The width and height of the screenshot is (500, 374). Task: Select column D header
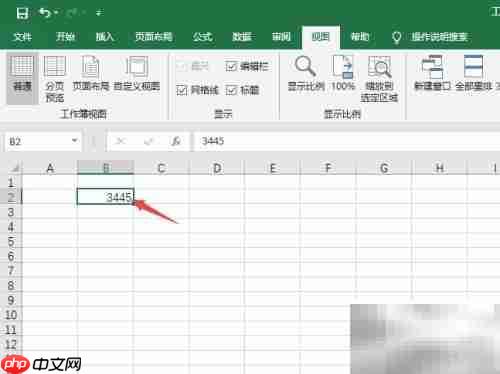[217, 168]
